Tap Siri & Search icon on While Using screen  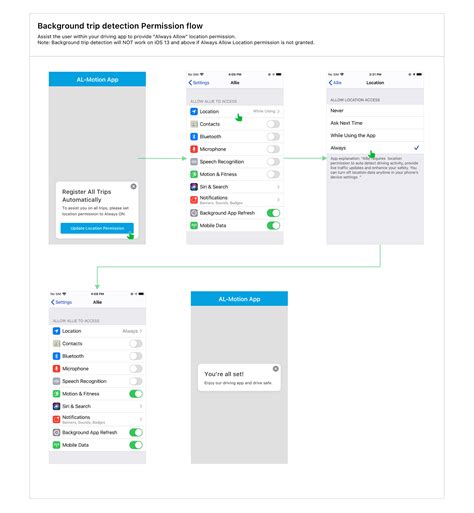pyautogui.click(x=194, y=187)
